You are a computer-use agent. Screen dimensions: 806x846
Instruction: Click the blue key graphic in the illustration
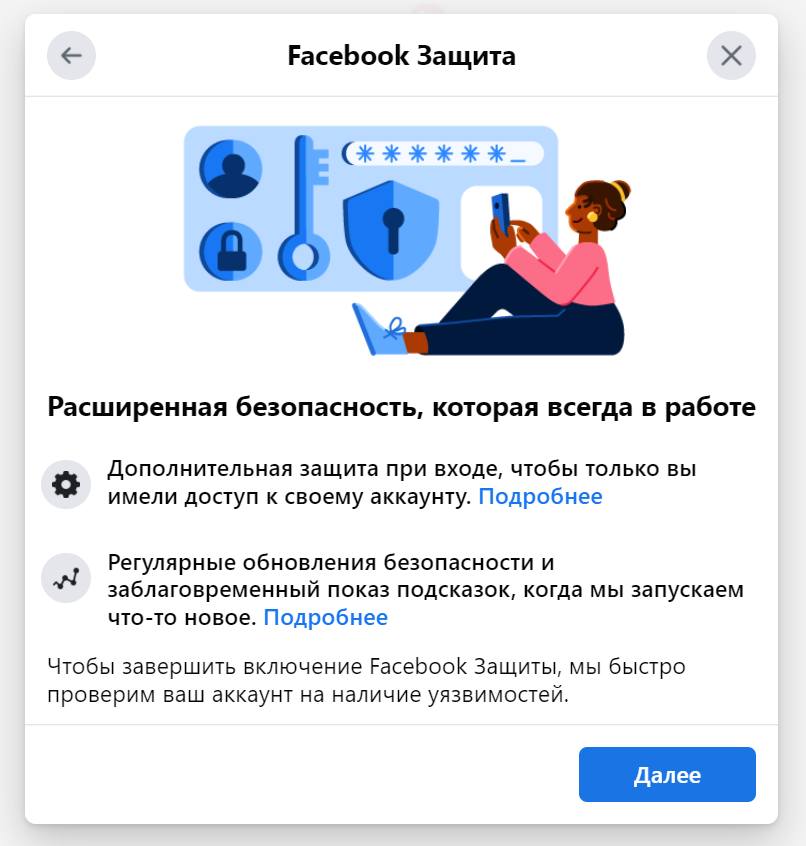tap(304, 208)
